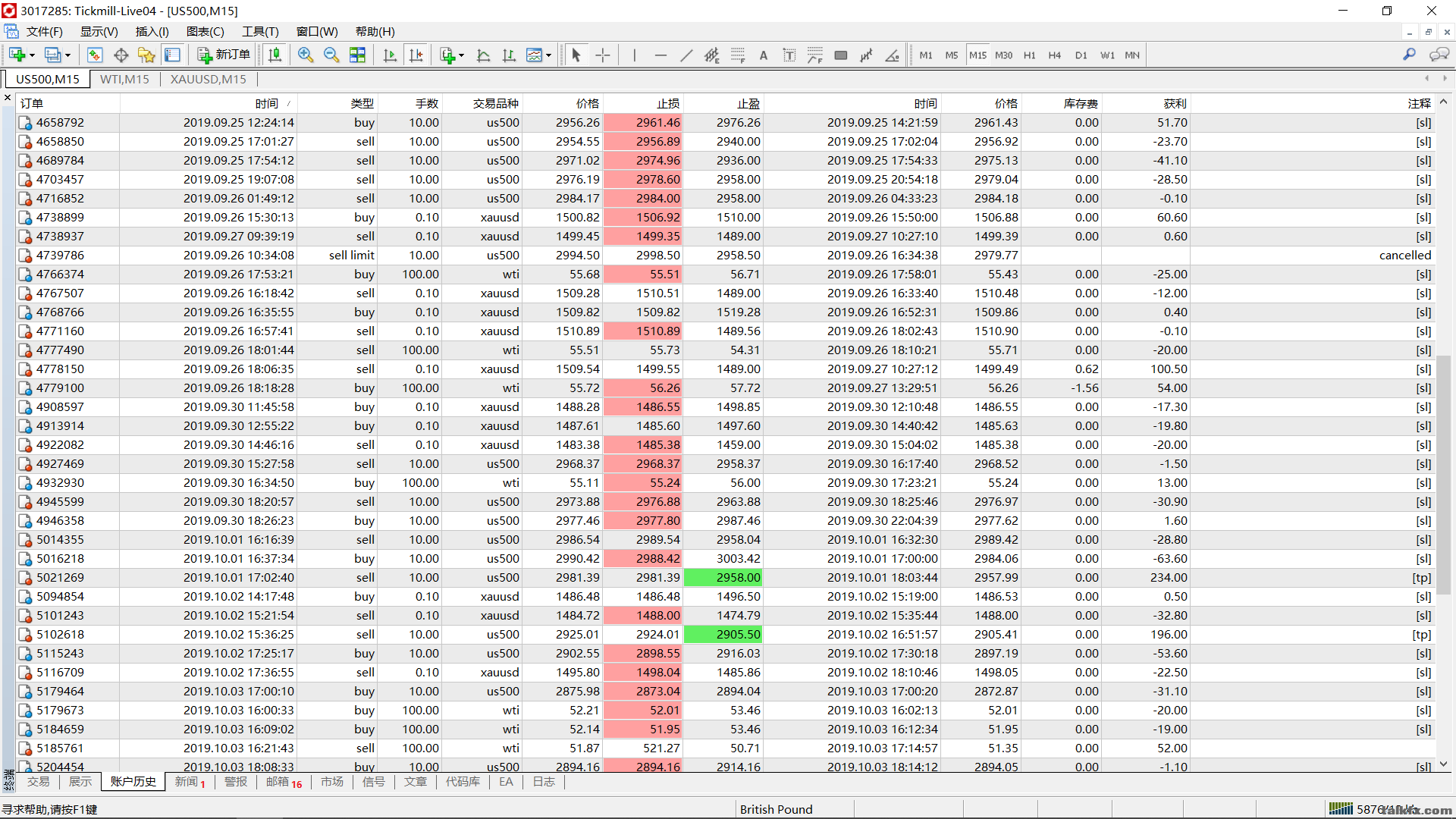Click the search magnifier icon

click(1409, 55)
